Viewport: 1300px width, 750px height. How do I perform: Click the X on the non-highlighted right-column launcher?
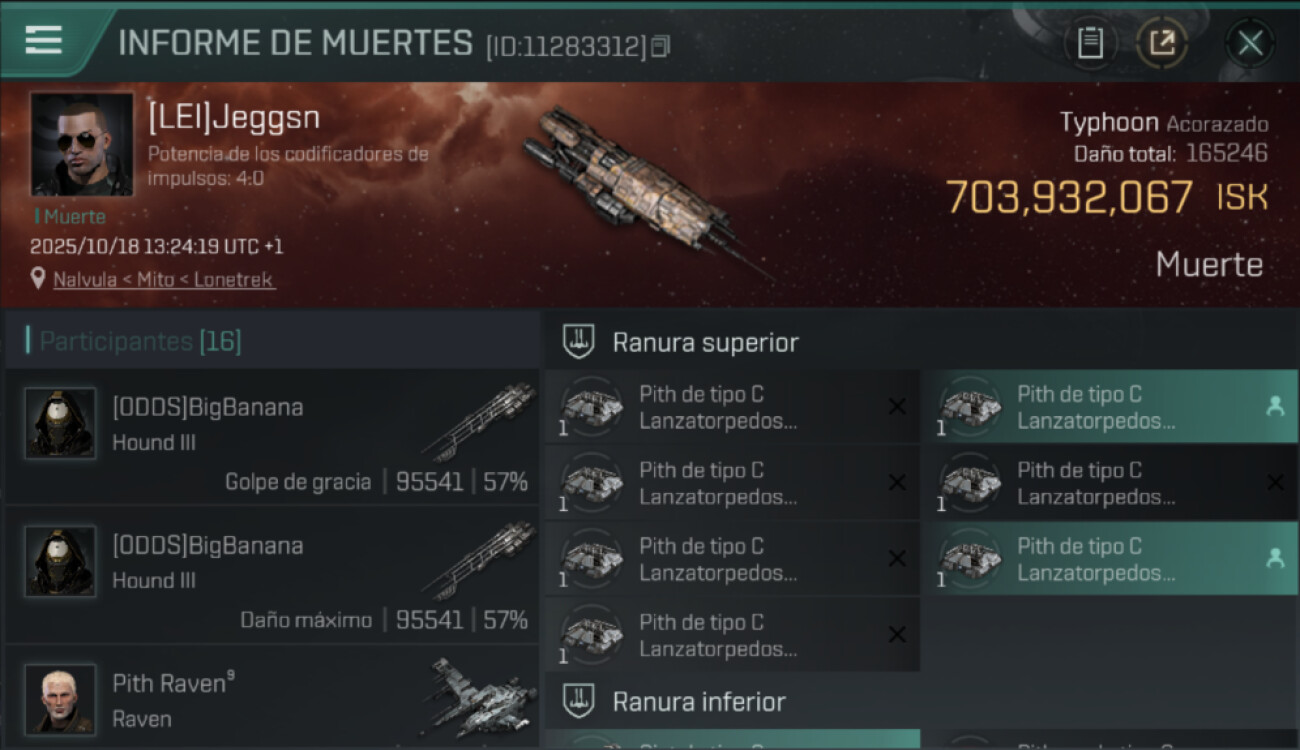[x=1275, y=482]
